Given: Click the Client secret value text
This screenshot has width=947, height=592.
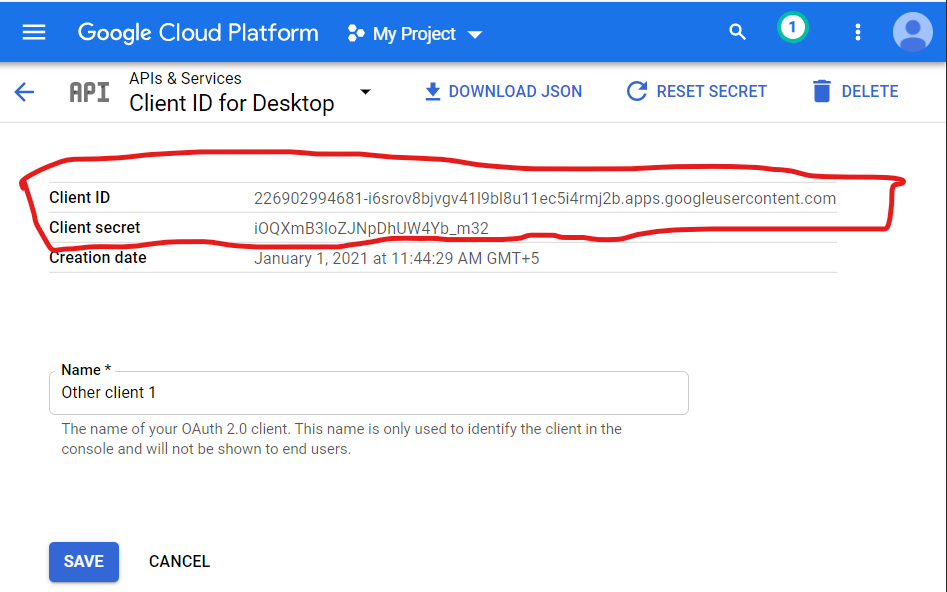Looking at the screenshot, I should (371, 228).
